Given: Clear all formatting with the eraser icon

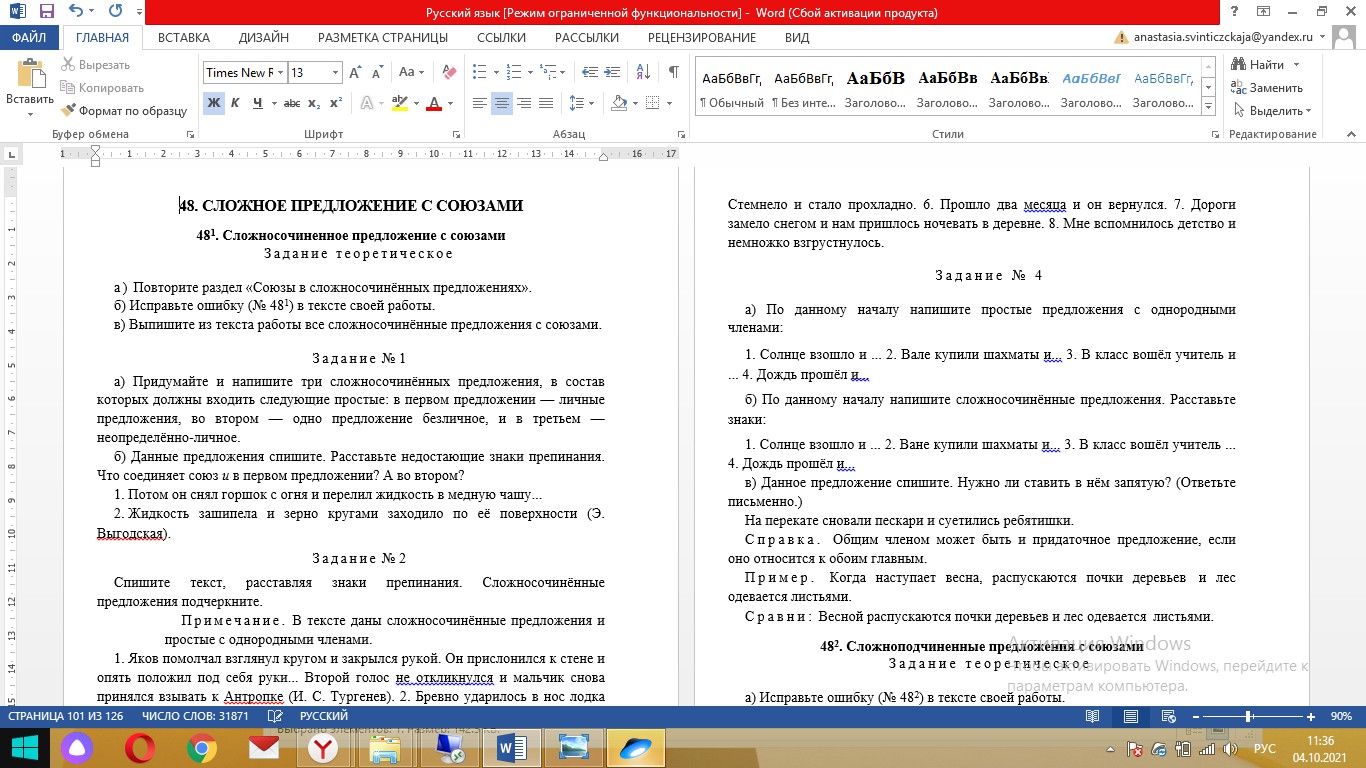Looking at the screenshot, I should point(449,73).
